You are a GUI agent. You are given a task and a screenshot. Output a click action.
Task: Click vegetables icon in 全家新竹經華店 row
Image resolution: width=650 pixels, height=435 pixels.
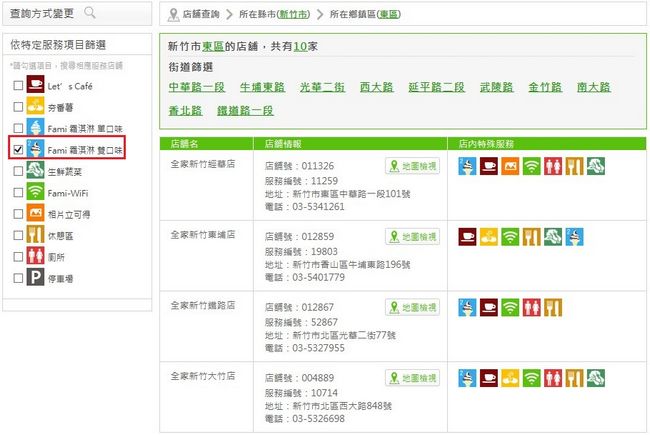596,166
